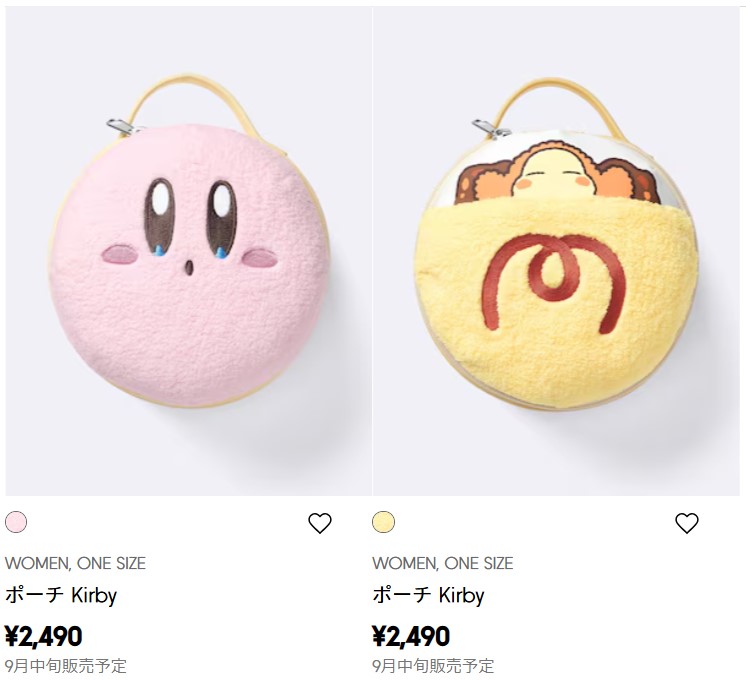Select the pink color swatch
746x680 pixels.
(x=16, y=522)
